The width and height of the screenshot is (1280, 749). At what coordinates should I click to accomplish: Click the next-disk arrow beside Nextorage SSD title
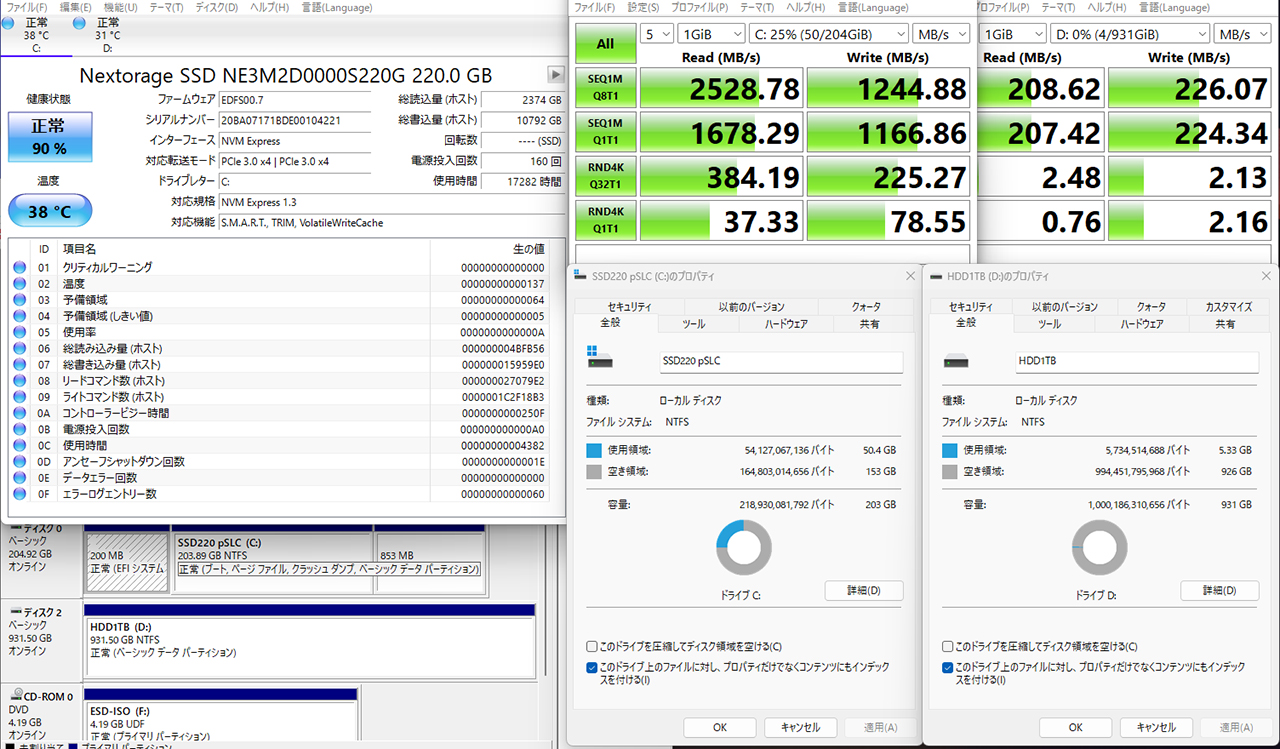coord(556,75)
